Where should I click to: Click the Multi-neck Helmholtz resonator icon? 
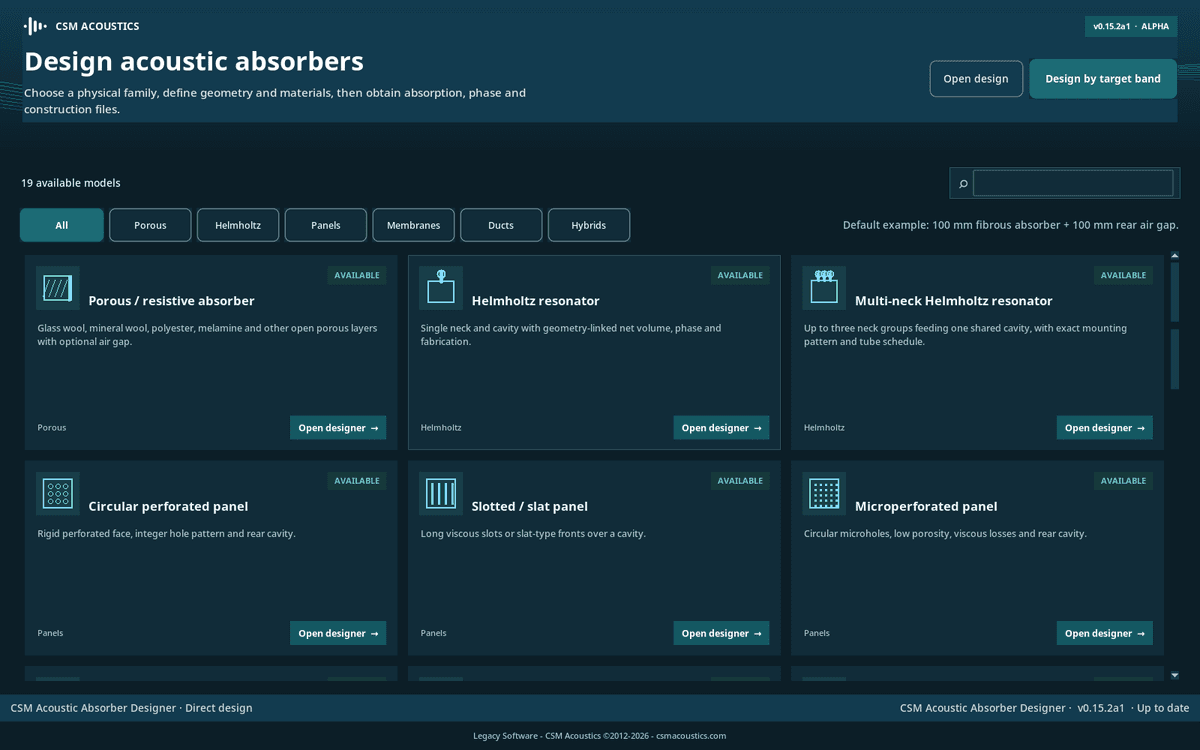pos(824,288)
